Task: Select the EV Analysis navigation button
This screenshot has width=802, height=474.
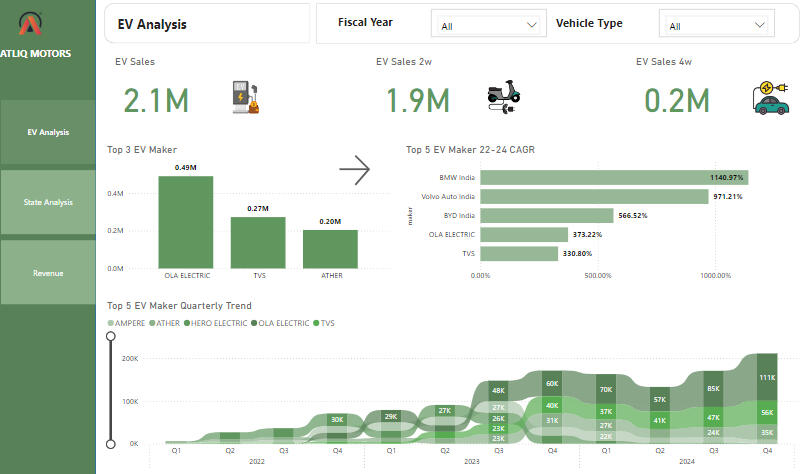Action: pos(48,132)
